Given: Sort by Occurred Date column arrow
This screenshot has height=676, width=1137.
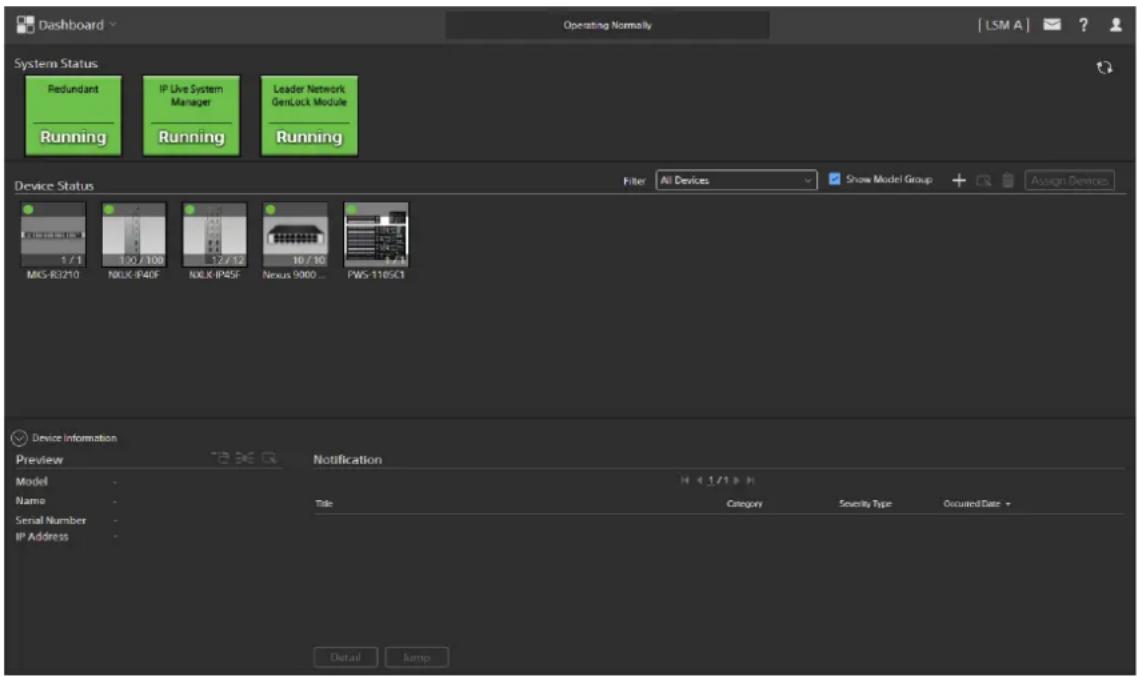Looking at the screenshot, I should tap(1008, 504).
